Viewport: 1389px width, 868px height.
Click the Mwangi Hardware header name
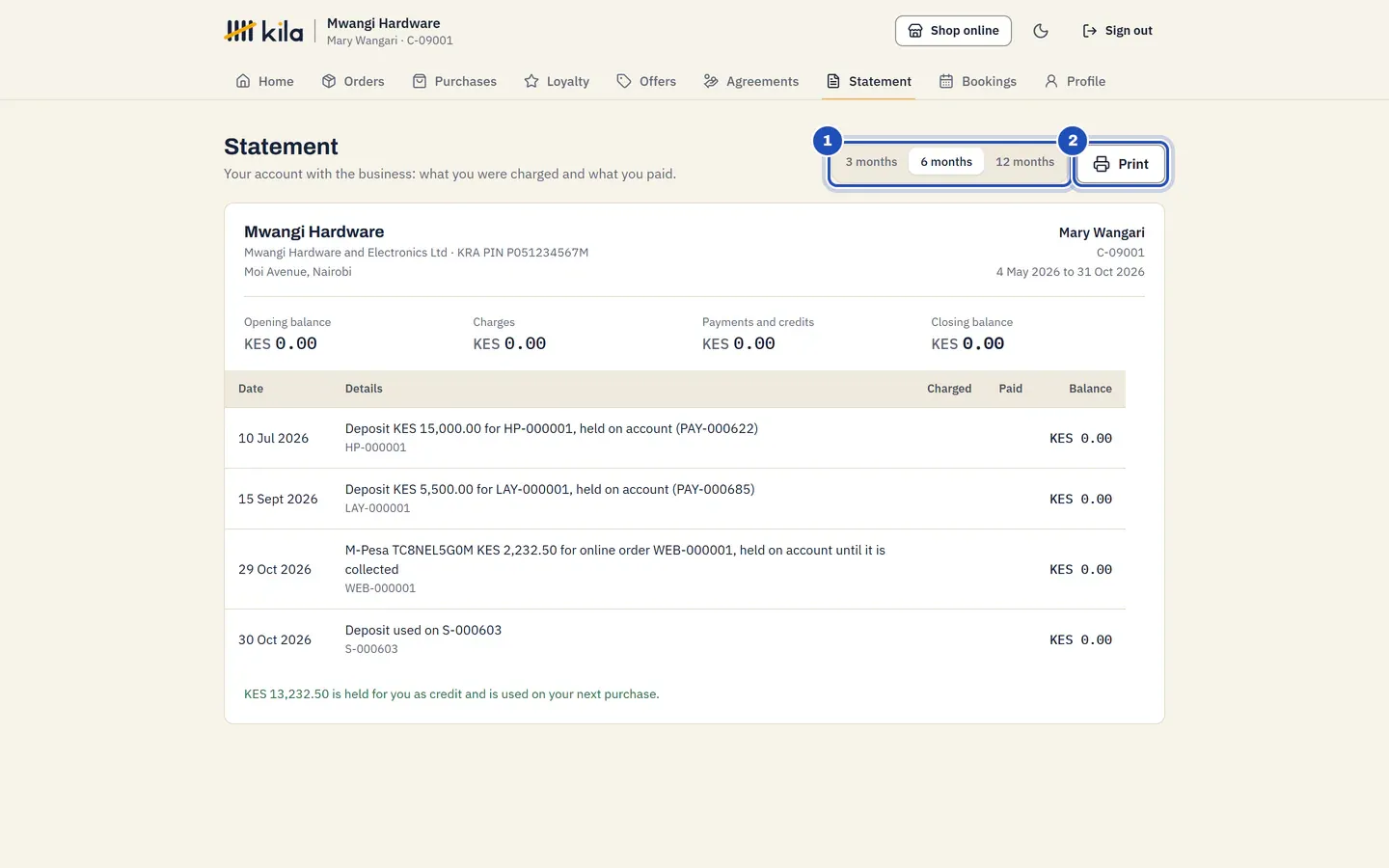pos(383,23)
